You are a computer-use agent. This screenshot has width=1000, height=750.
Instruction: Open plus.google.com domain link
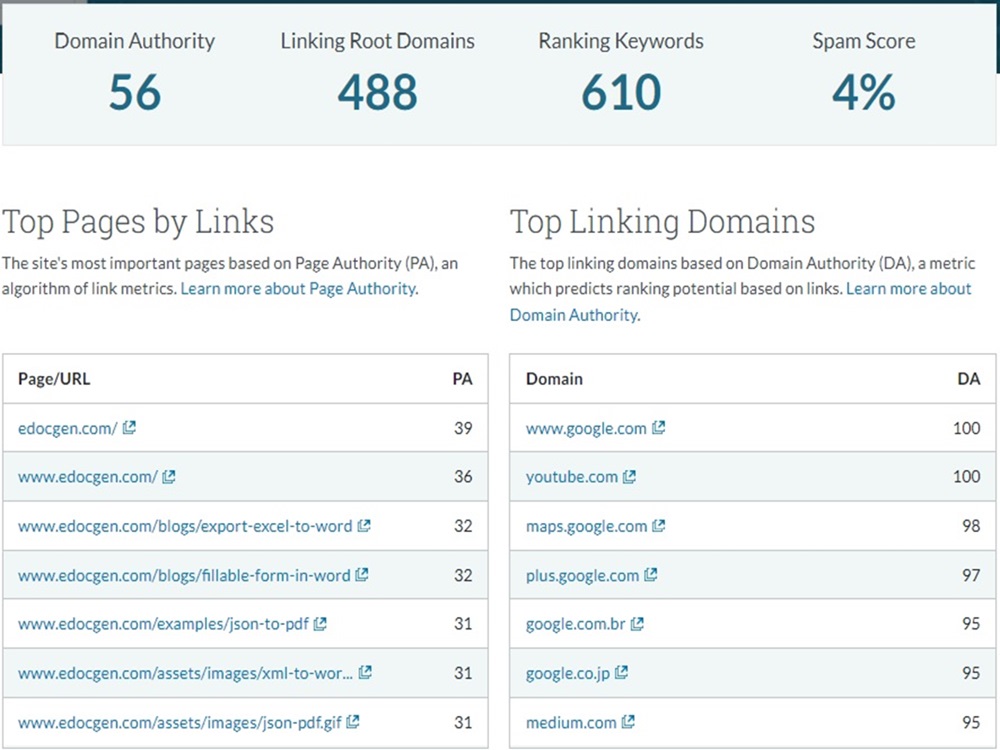[x=582, y=575]
